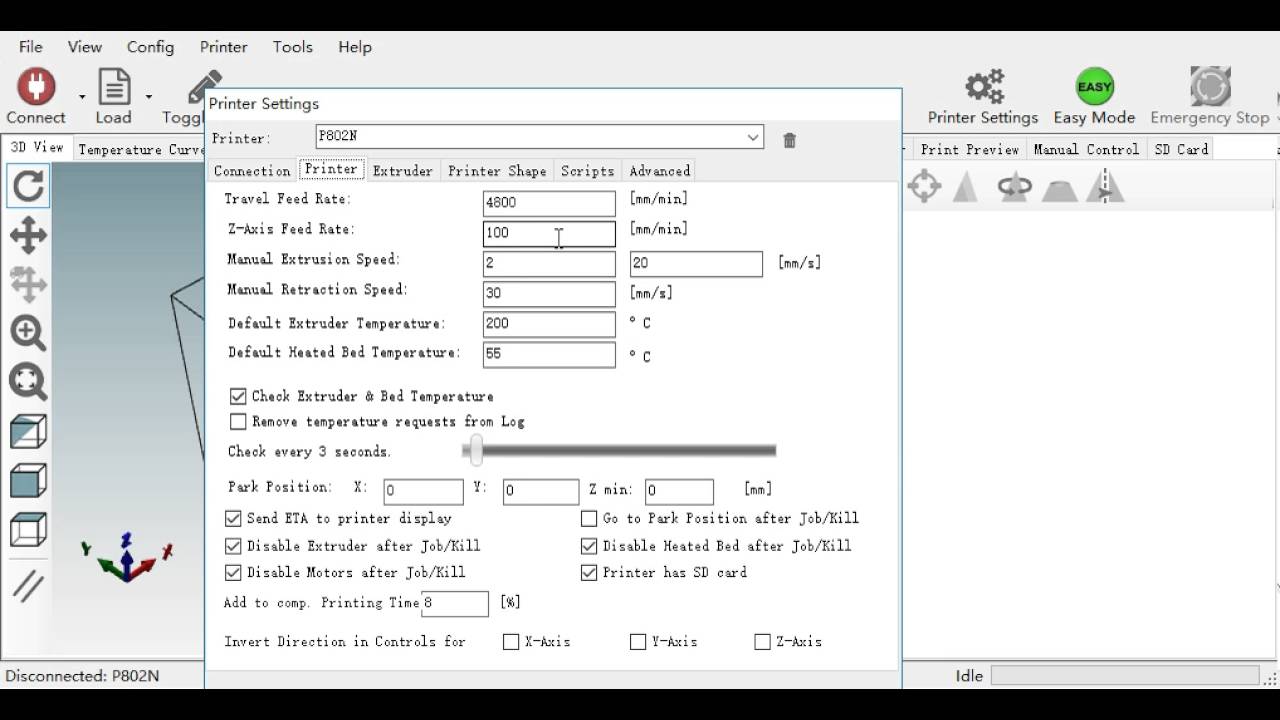The width and height of the screenshot is (1280, 720).
Task: Switch to the Connection tab
Action: tap(252, 171)
